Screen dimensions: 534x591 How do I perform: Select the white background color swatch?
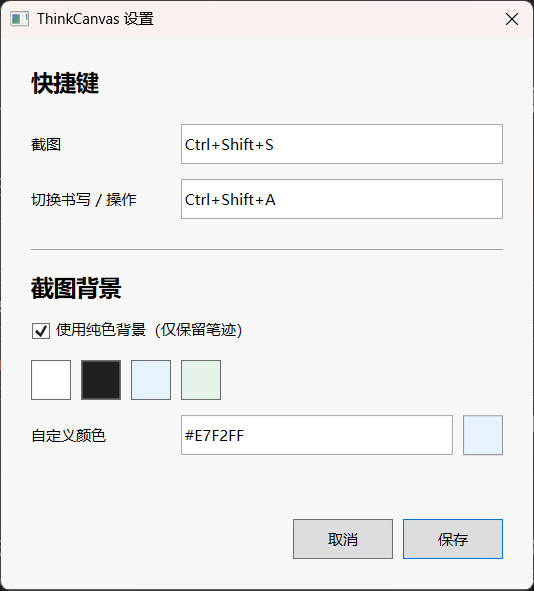[51, 380]
